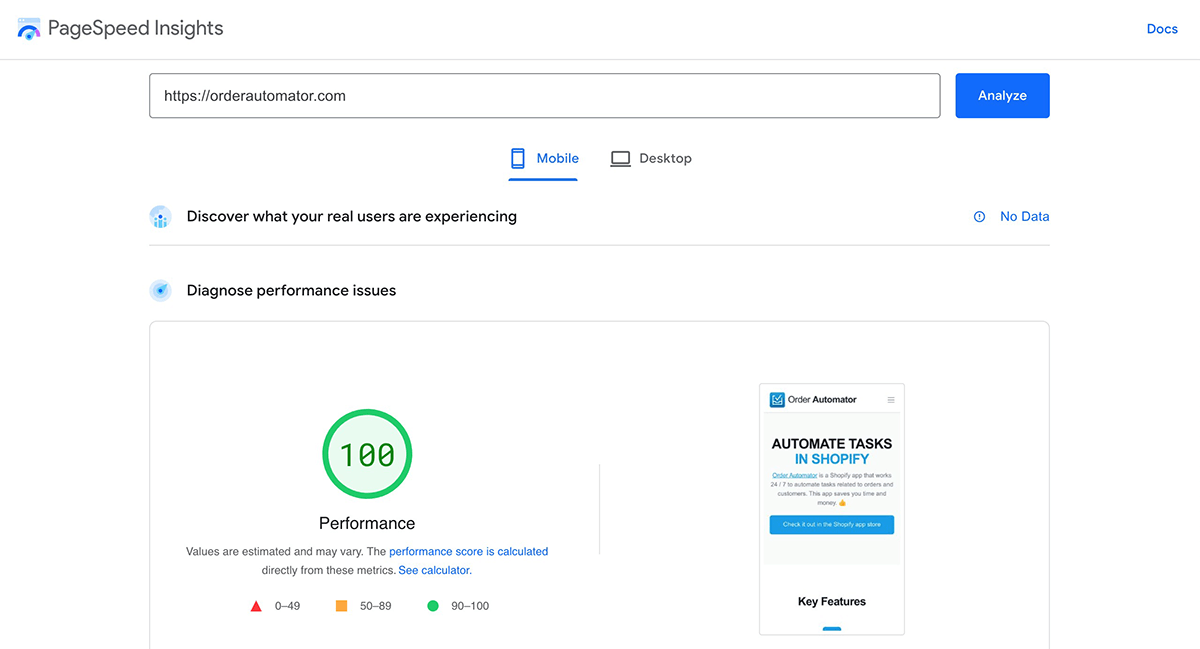Click the real users experience icon
Viewport: 1200px width, 649px height.
coord(160,217)
